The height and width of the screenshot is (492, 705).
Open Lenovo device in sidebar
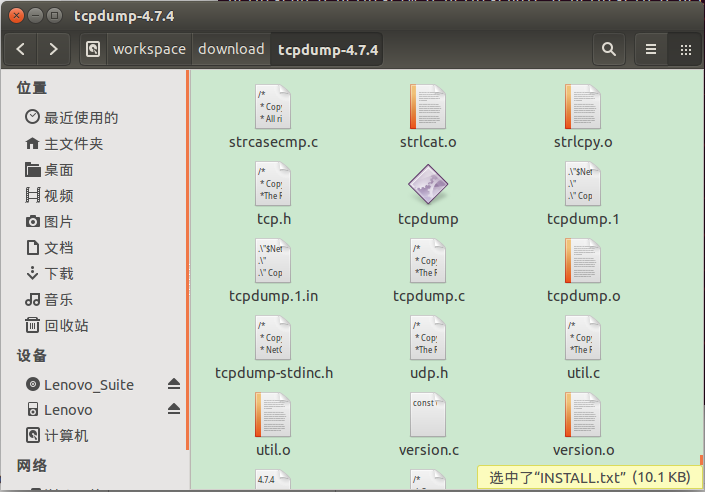[x=59, y=410]
